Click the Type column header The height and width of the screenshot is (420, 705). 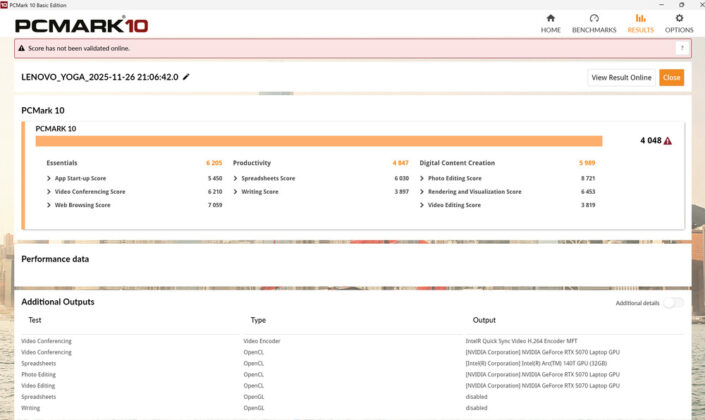(258, 320)
